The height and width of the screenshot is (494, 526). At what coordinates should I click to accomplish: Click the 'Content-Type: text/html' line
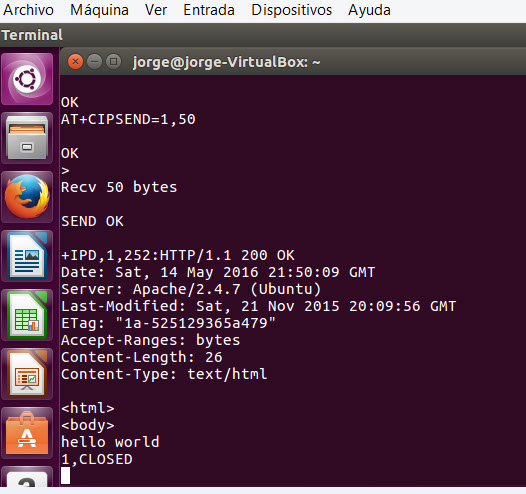point(164,374)
